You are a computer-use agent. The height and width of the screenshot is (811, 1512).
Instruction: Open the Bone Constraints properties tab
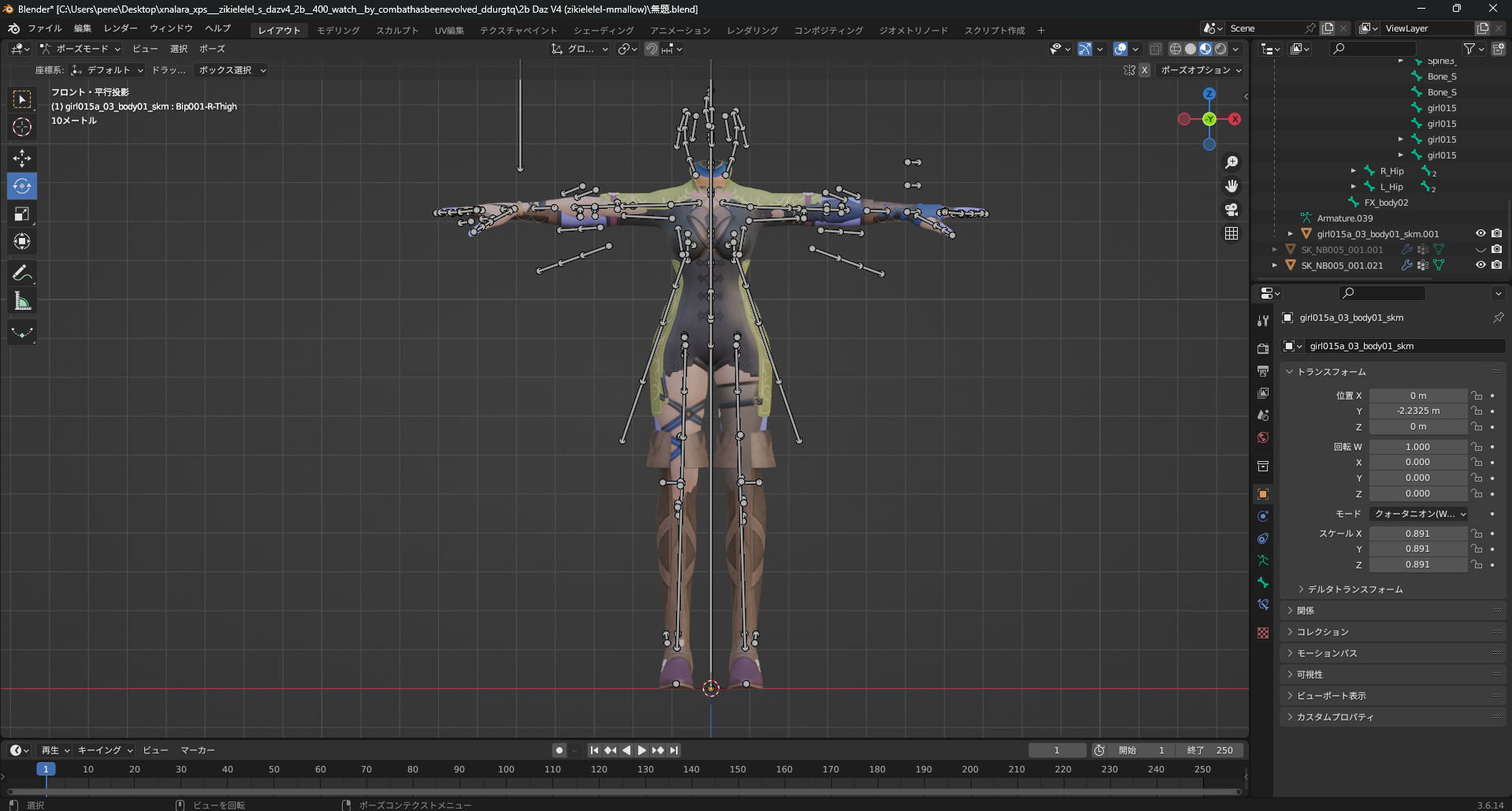tap(1263, 605)
